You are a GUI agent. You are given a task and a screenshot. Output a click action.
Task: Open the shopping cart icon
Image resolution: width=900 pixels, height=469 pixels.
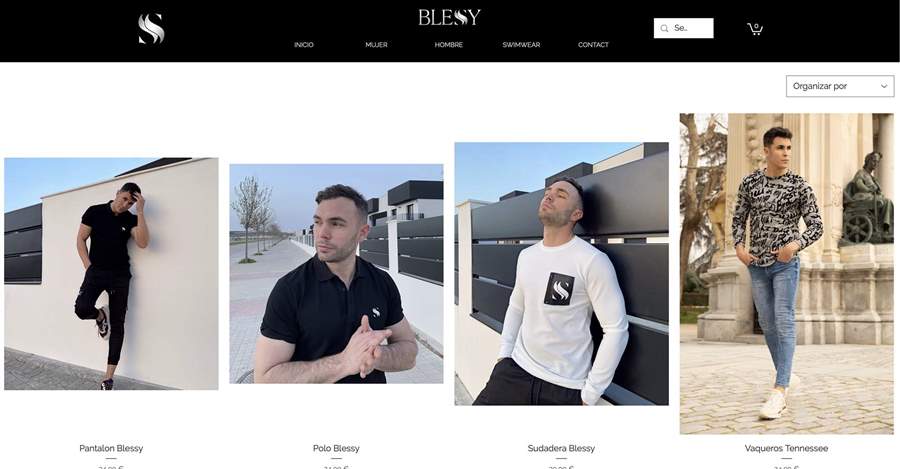click(x=755, y=29)
